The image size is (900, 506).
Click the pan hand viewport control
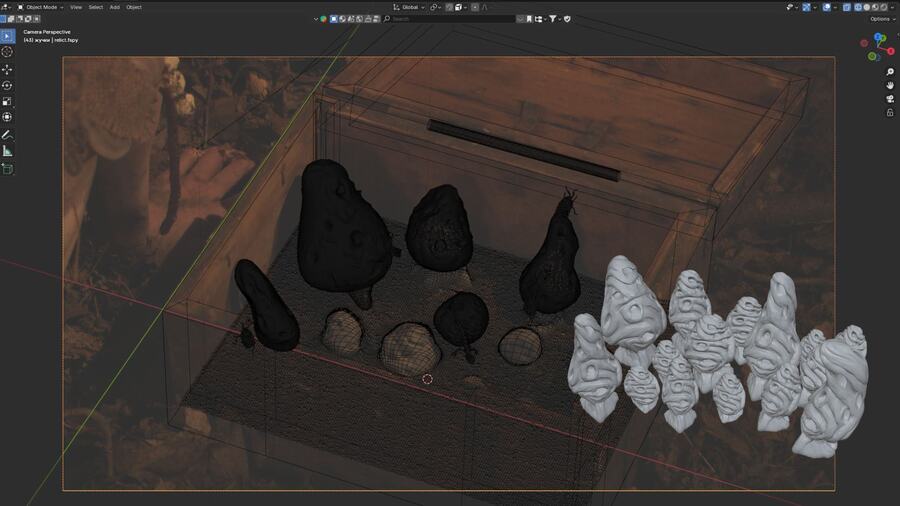[x=890, y=85]
